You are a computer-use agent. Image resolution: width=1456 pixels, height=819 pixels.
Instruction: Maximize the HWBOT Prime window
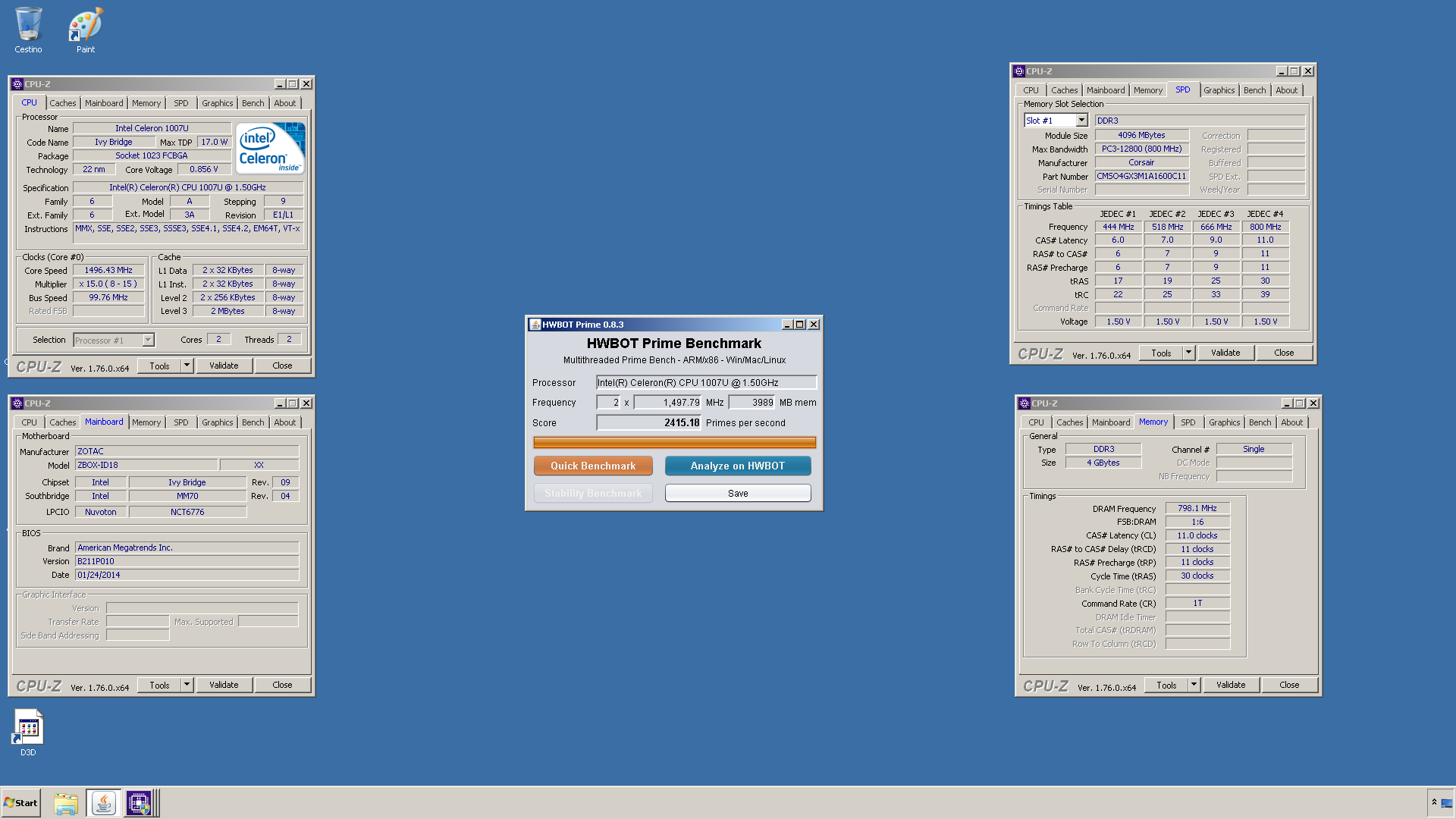pyautogui.click(x=800, y=325)
